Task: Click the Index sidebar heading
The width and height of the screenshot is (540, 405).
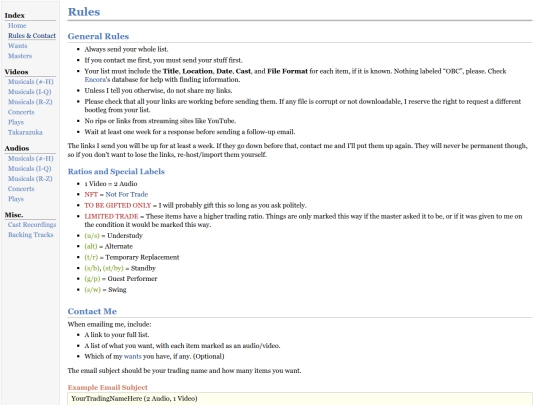Action: tap(14, 15)
